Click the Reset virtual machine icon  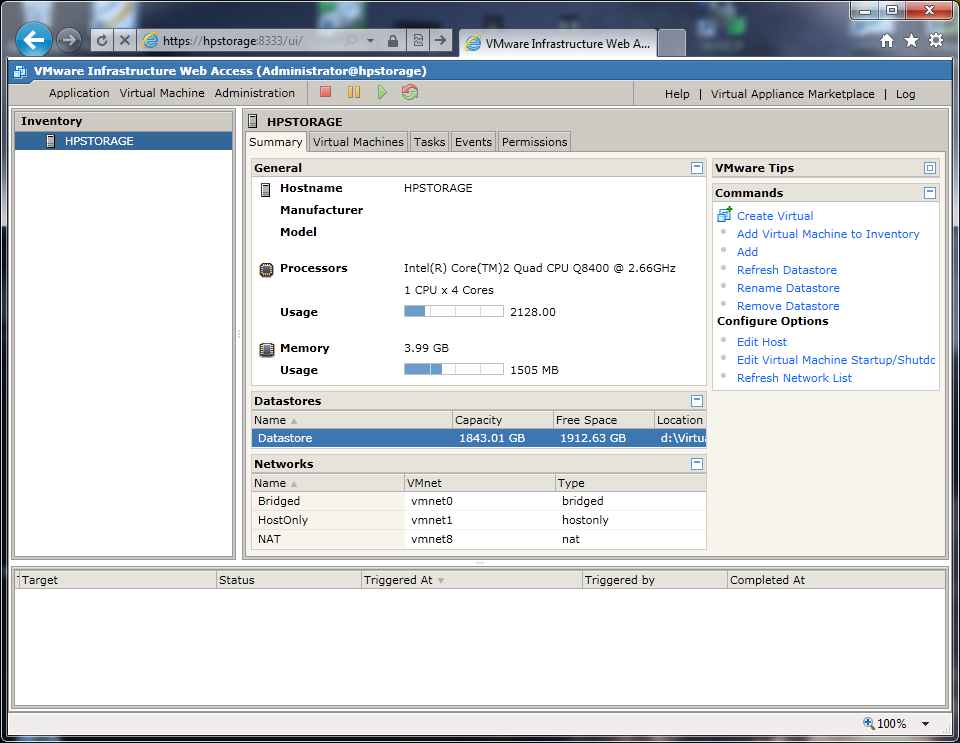[x=410, y=92]
